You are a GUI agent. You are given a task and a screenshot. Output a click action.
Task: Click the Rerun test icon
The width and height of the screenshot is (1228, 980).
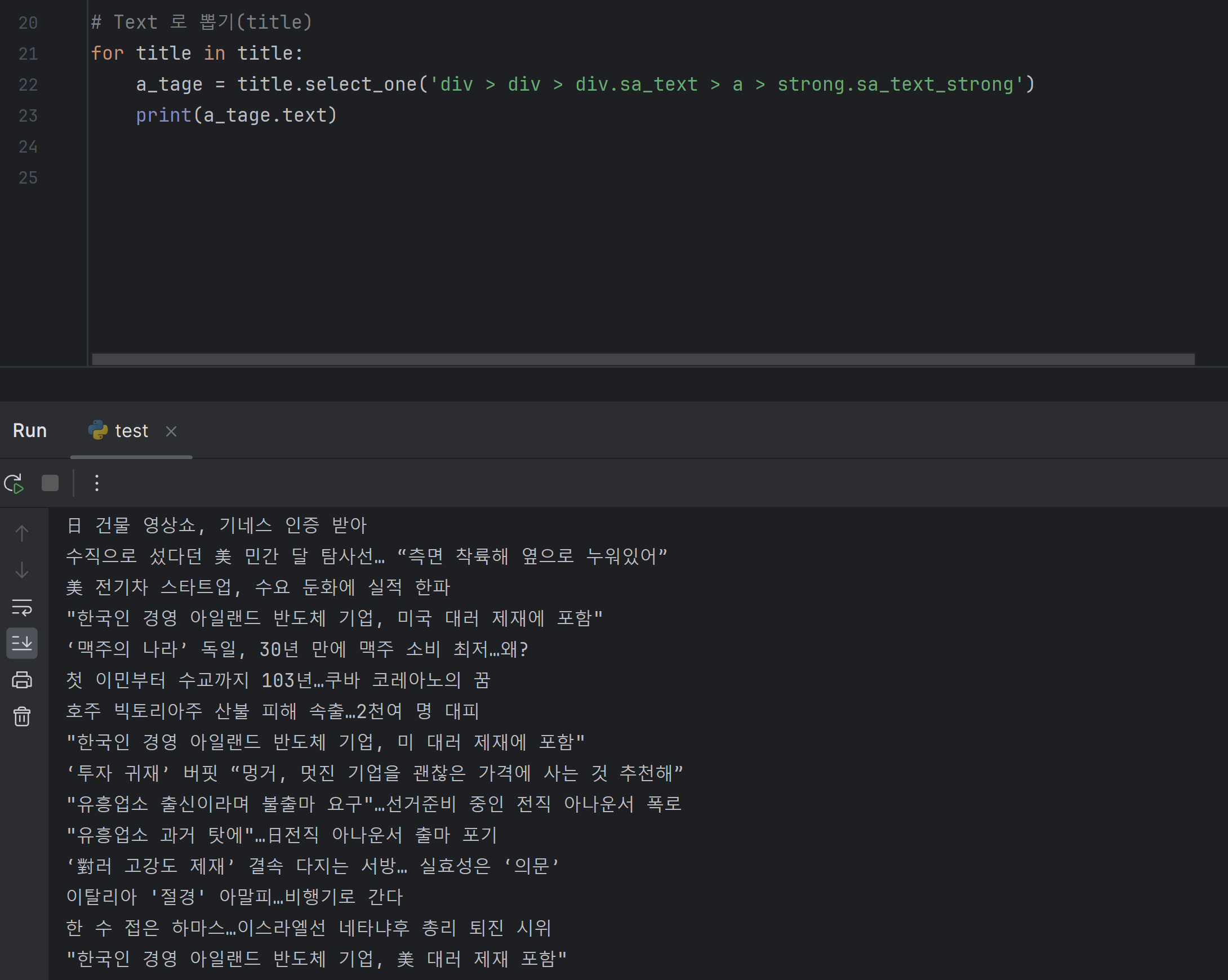click(14, 483)
